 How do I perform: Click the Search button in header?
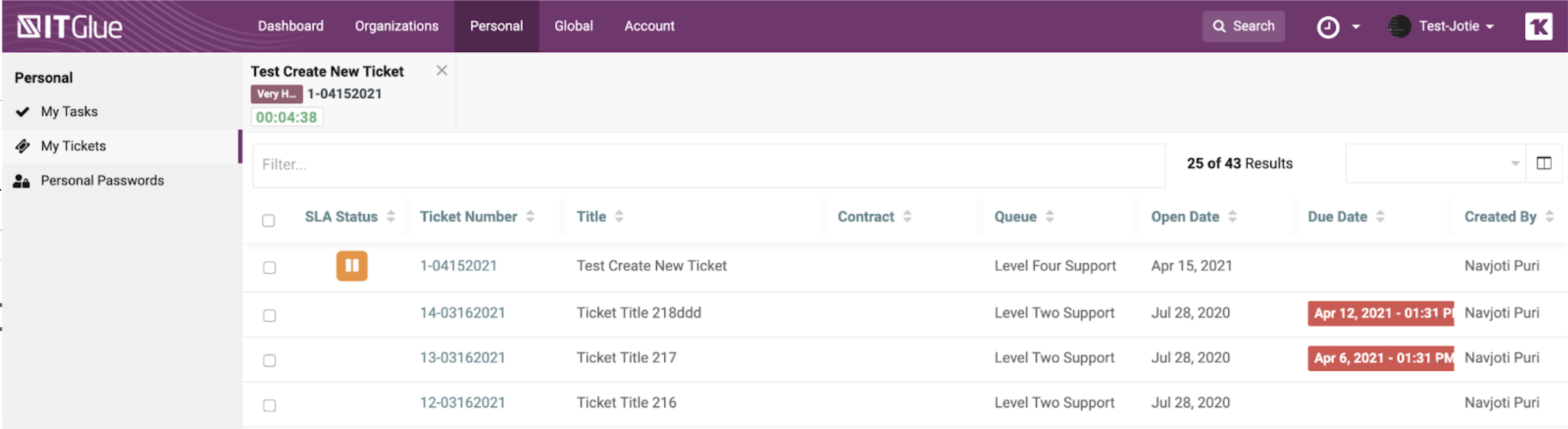[x=1243, y=26]
